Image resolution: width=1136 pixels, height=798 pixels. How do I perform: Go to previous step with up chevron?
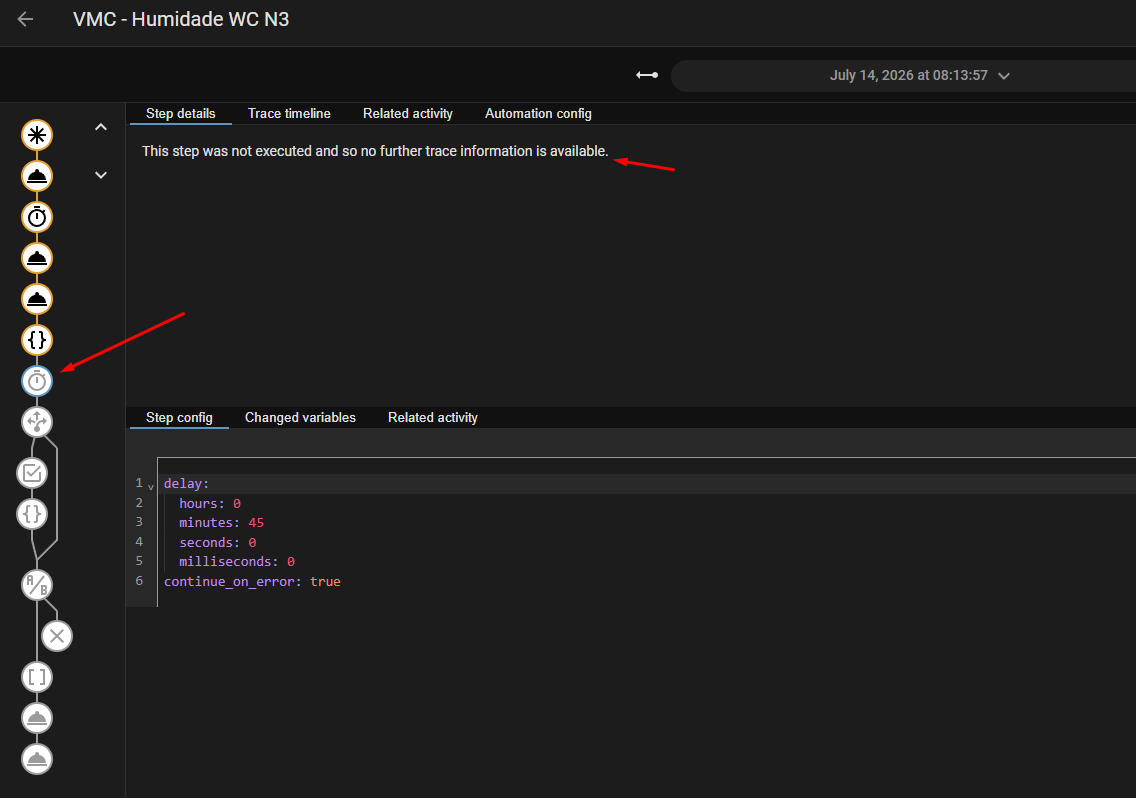(101, 128)
